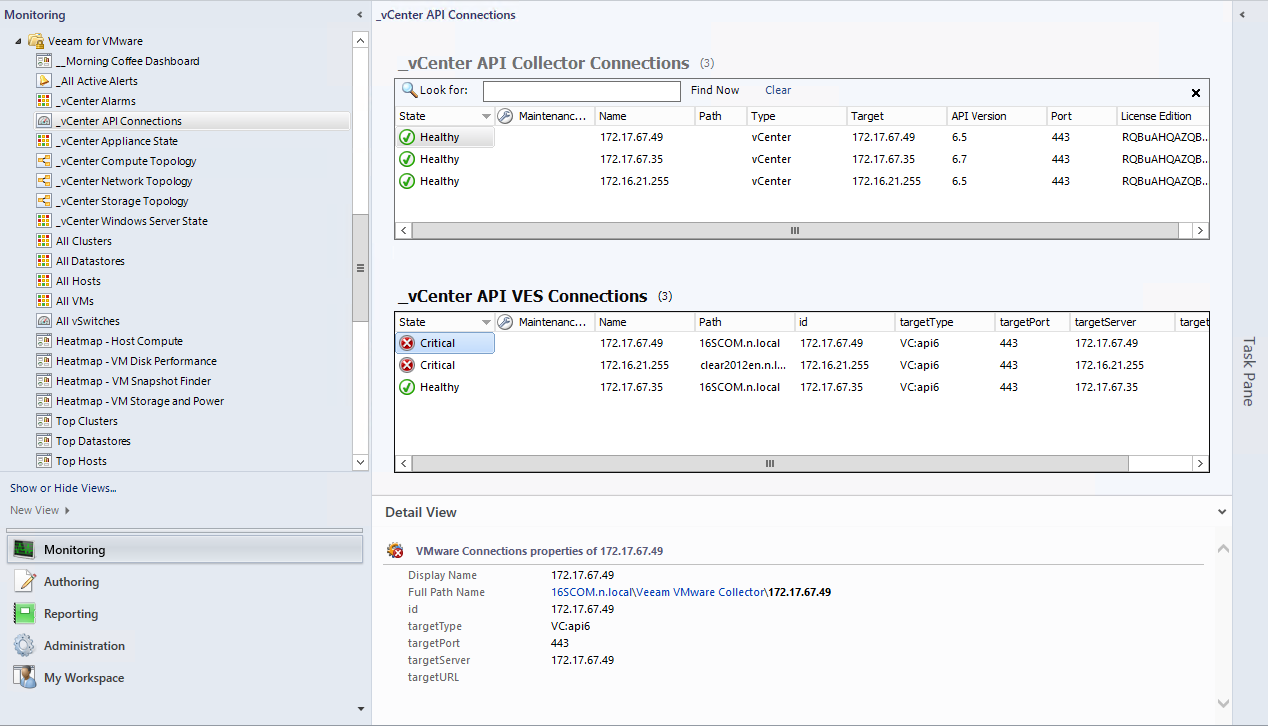Click Critical state icon for 172.16.21.255
1268x726 pixels.
pos(407,365)
